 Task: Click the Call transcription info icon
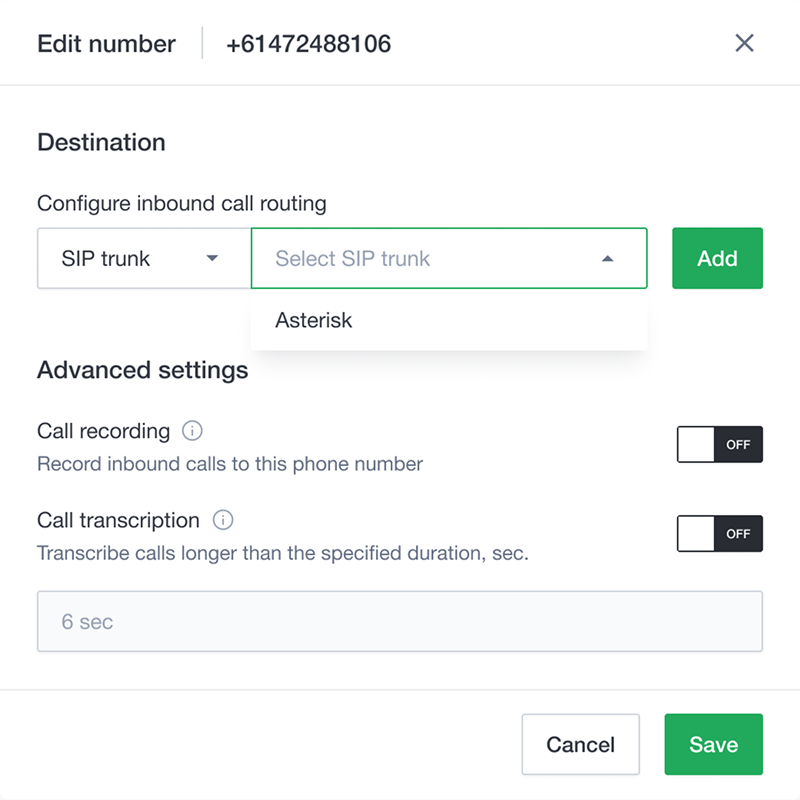click(x=222, y=520)
